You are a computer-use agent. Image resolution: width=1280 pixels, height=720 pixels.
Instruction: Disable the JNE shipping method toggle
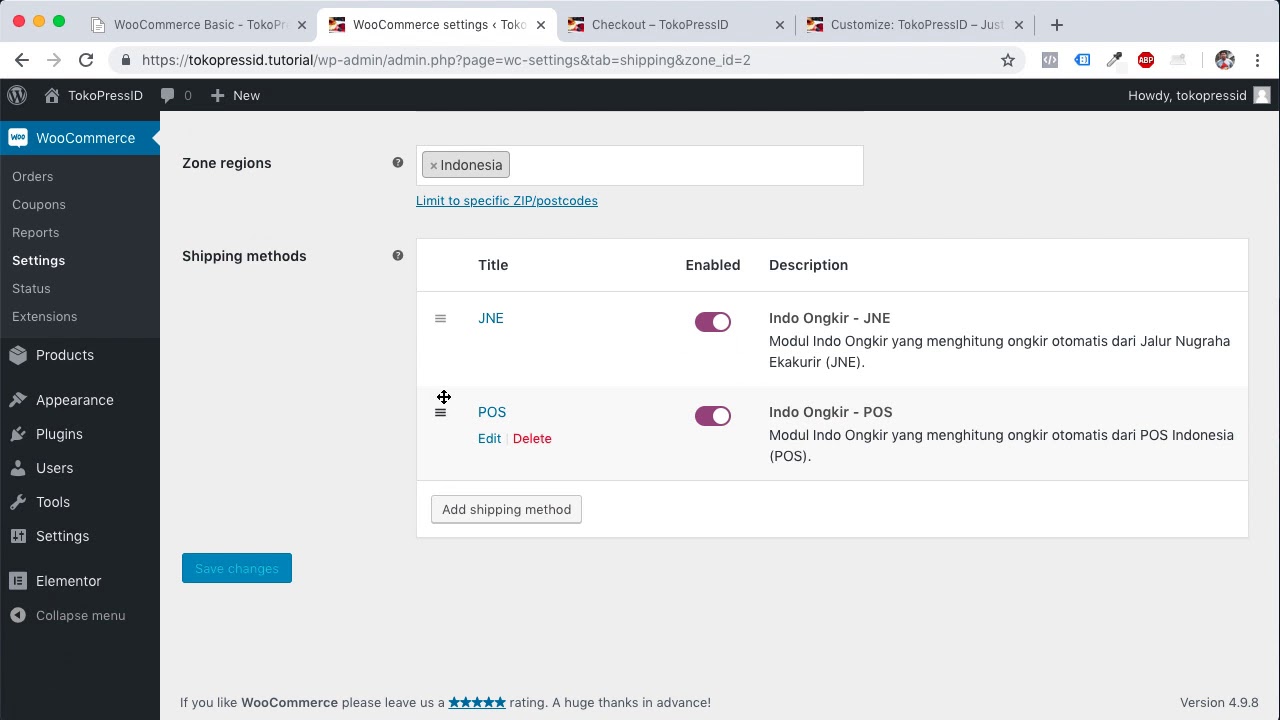point(712,321)
